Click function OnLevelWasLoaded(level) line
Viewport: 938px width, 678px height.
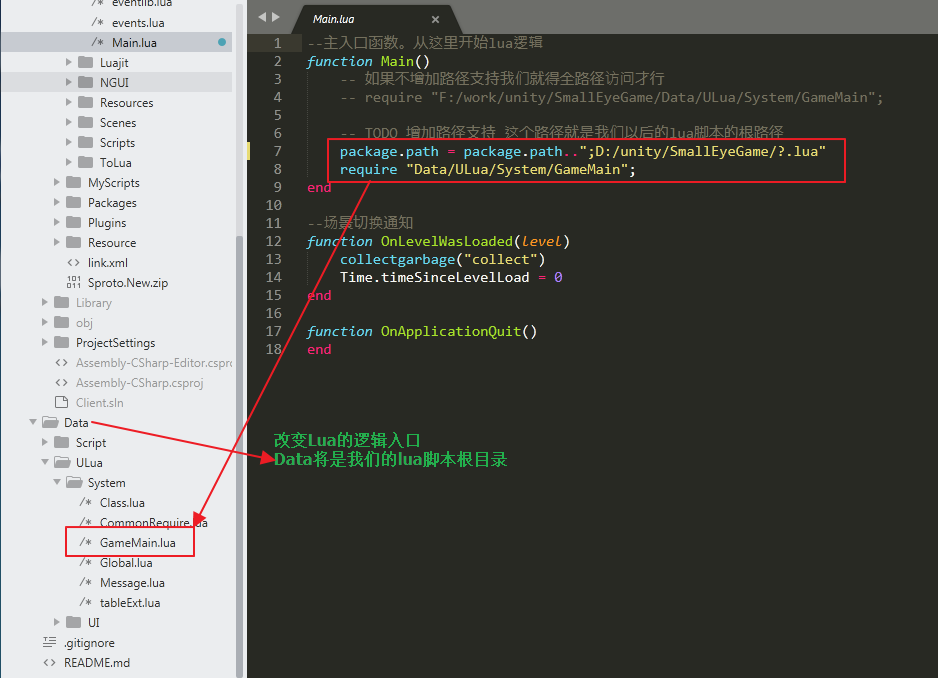[x=438, y=241]
